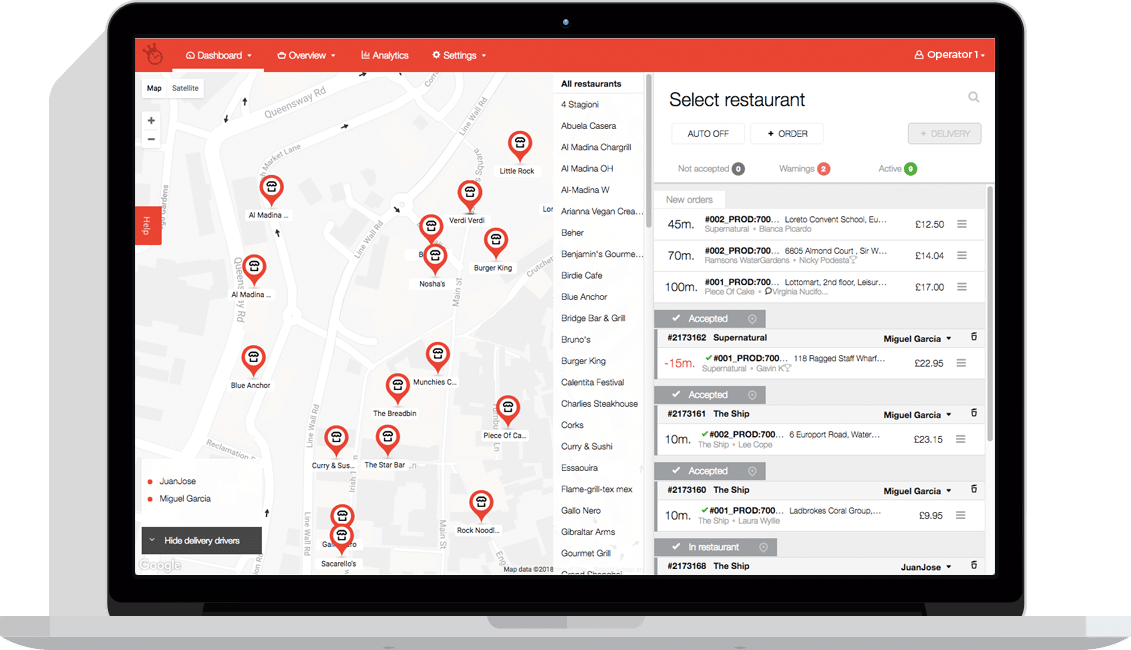
Task: Change the Miguel Garcia driver for #2173162
Action: (x=917, y=338)
